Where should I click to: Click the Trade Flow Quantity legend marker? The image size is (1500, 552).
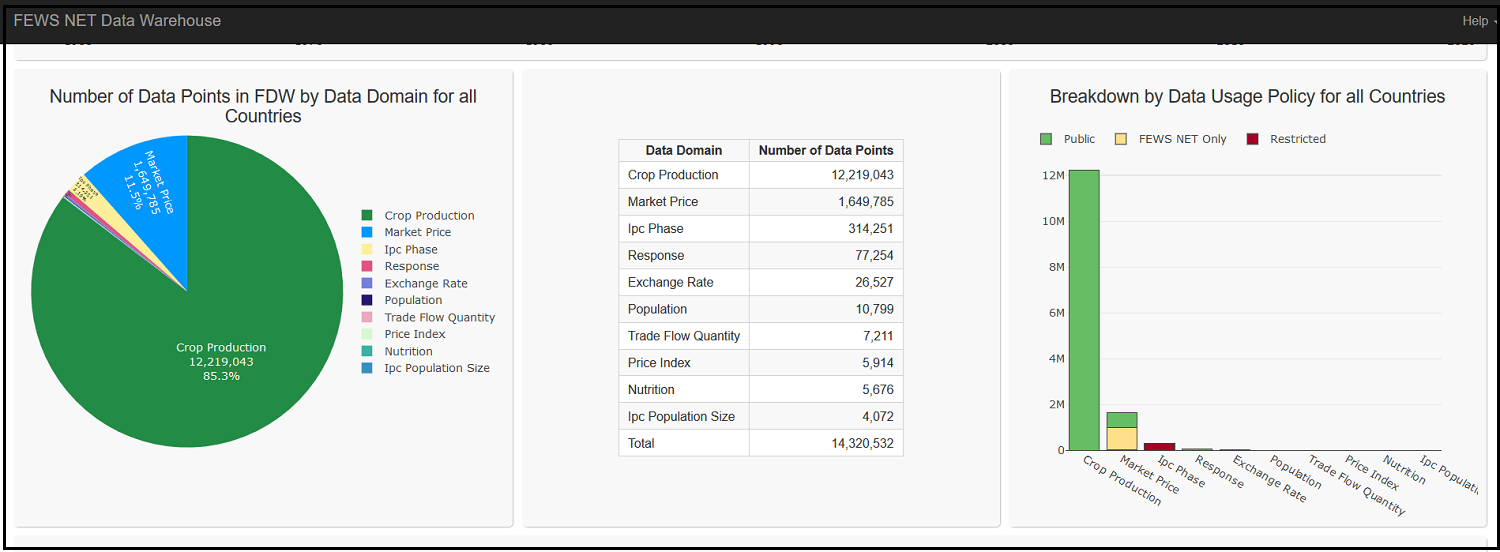coord(367,318)
